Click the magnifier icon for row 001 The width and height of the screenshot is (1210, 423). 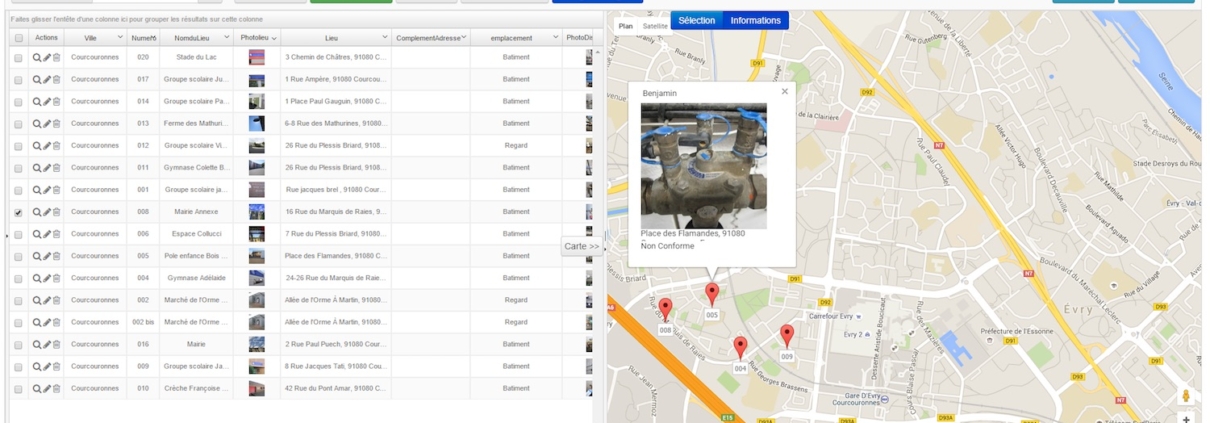pos(37,190)
